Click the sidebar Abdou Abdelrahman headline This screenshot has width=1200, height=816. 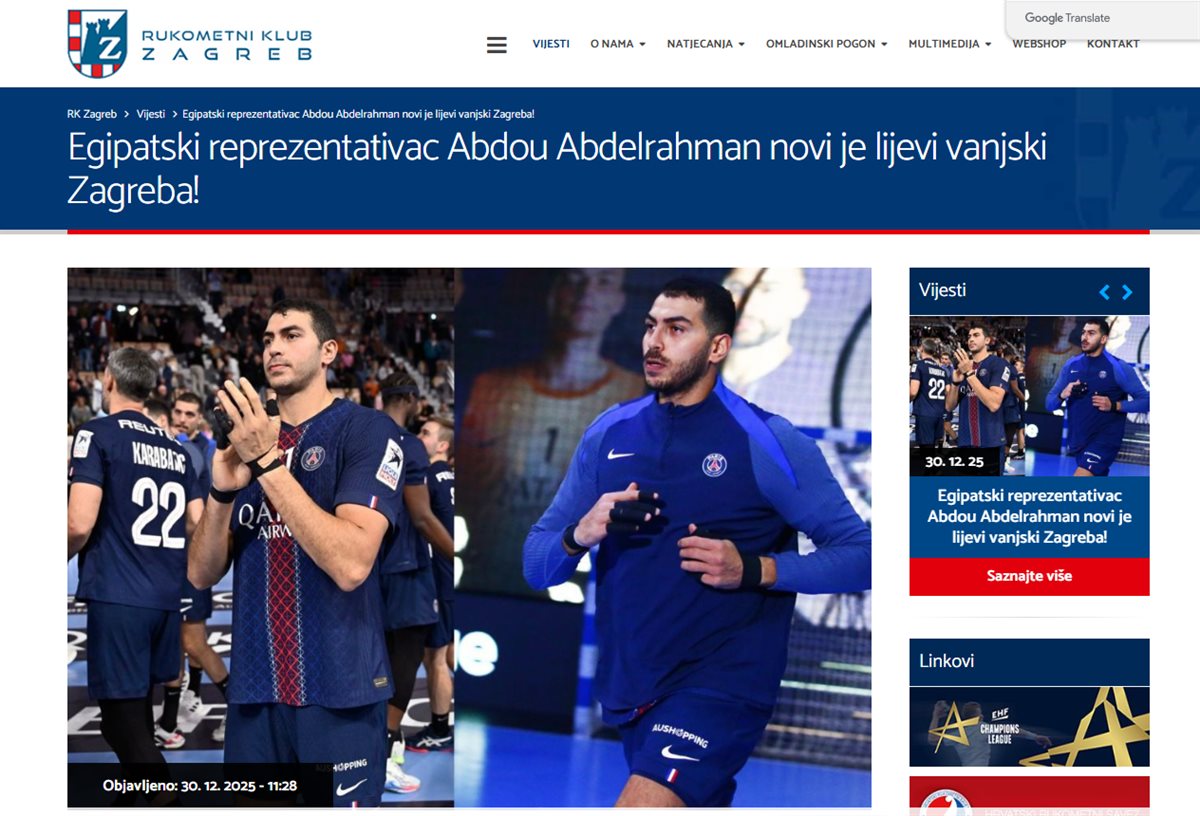click(x=1029, y=517)
